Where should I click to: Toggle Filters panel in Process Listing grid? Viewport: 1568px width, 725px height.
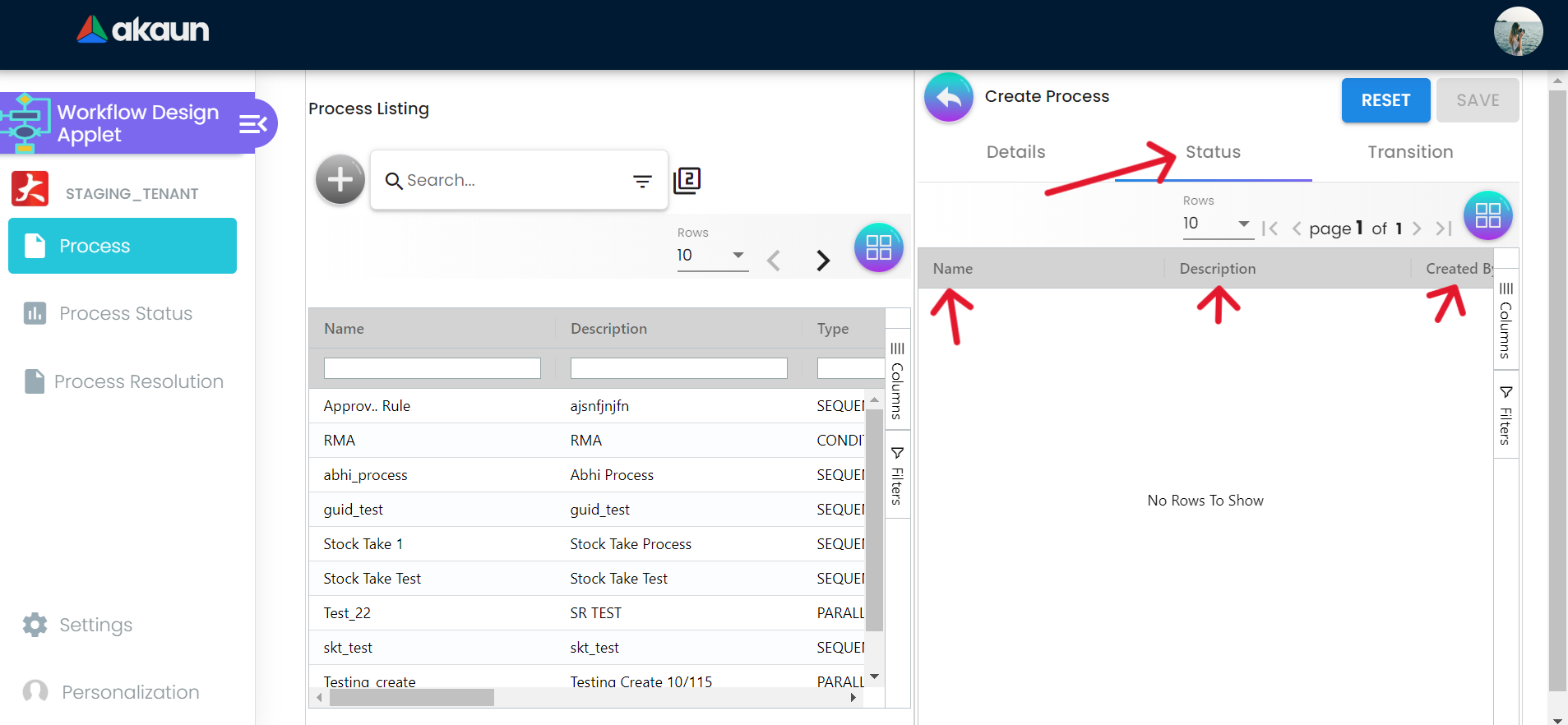click(897, 475)
